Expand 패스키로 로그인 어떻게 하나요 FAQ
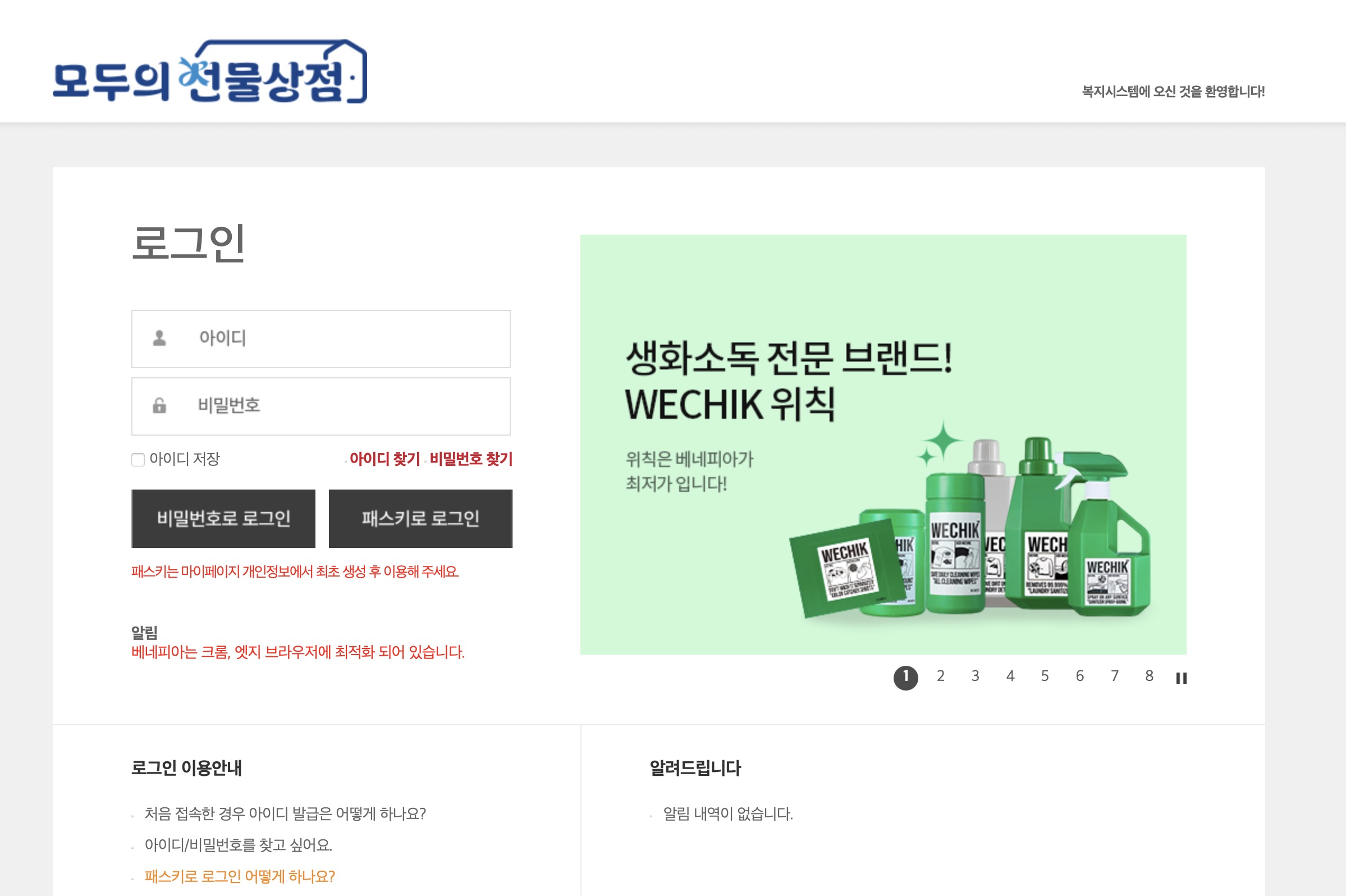This screenshot has height=896, width=1346. 239,876
